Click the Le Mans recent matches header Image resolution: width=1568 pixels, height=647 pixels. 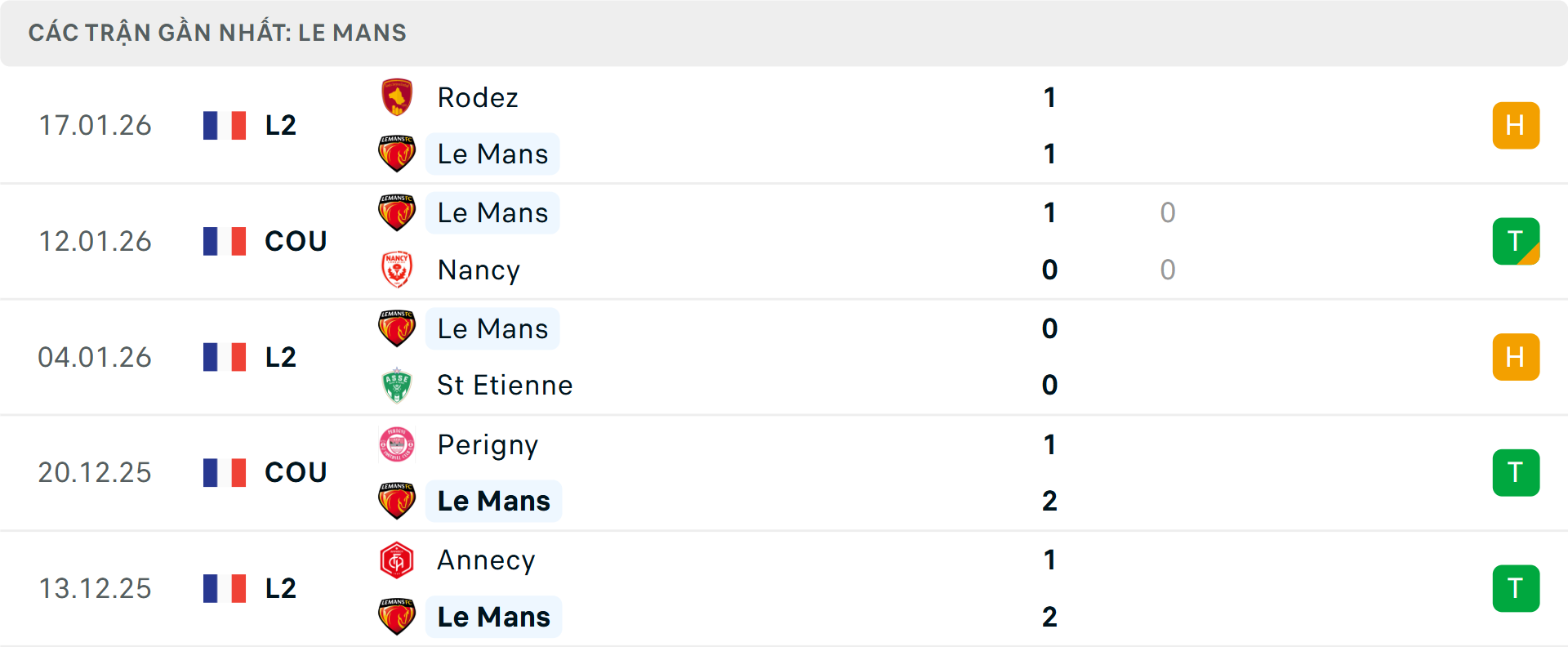217,33
